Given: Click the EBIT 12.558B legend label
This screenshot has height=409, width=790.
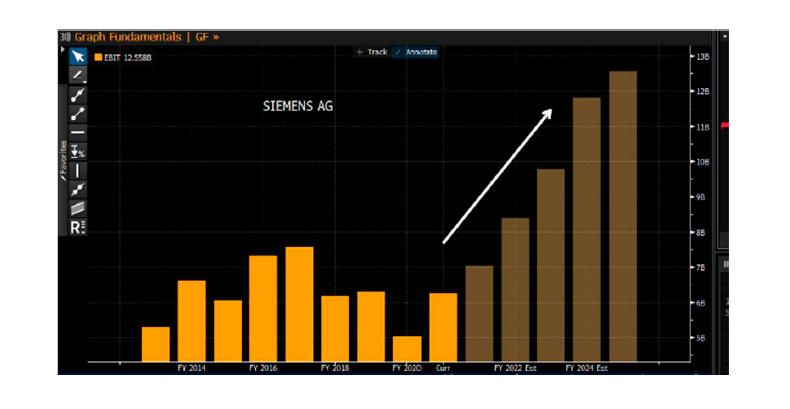Looking at the screenshot, I should [x=128, y=58].
